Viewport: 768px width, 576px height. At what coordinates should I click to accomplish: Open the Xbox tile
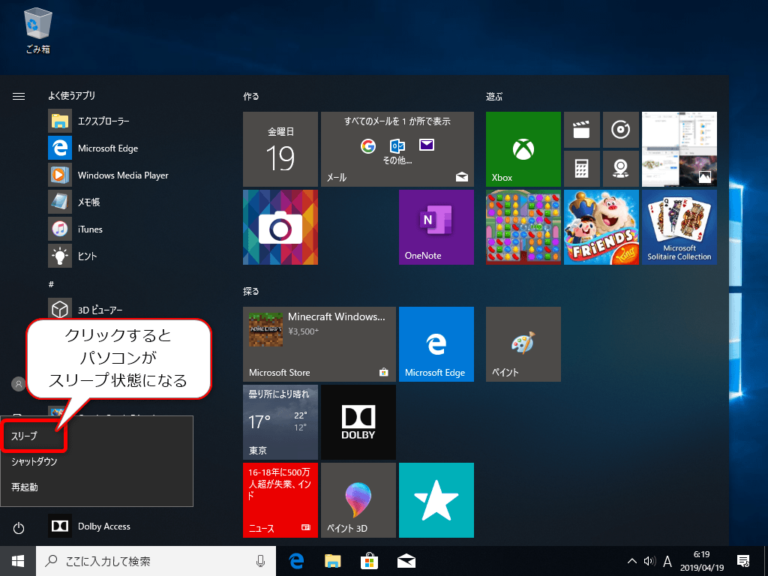pyautogui.click(x=523, y=149)
